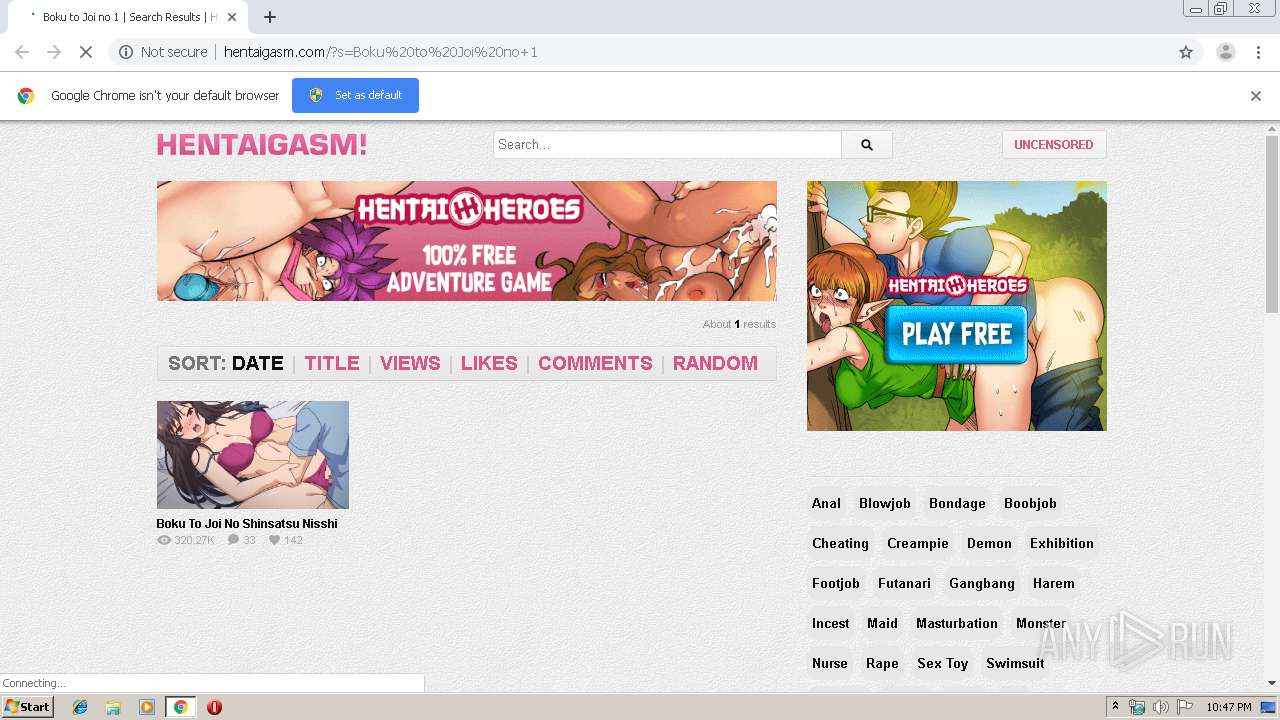Sort results by TITLE
The width and height of the screenshot is (1280, 720).
(332, 363)
